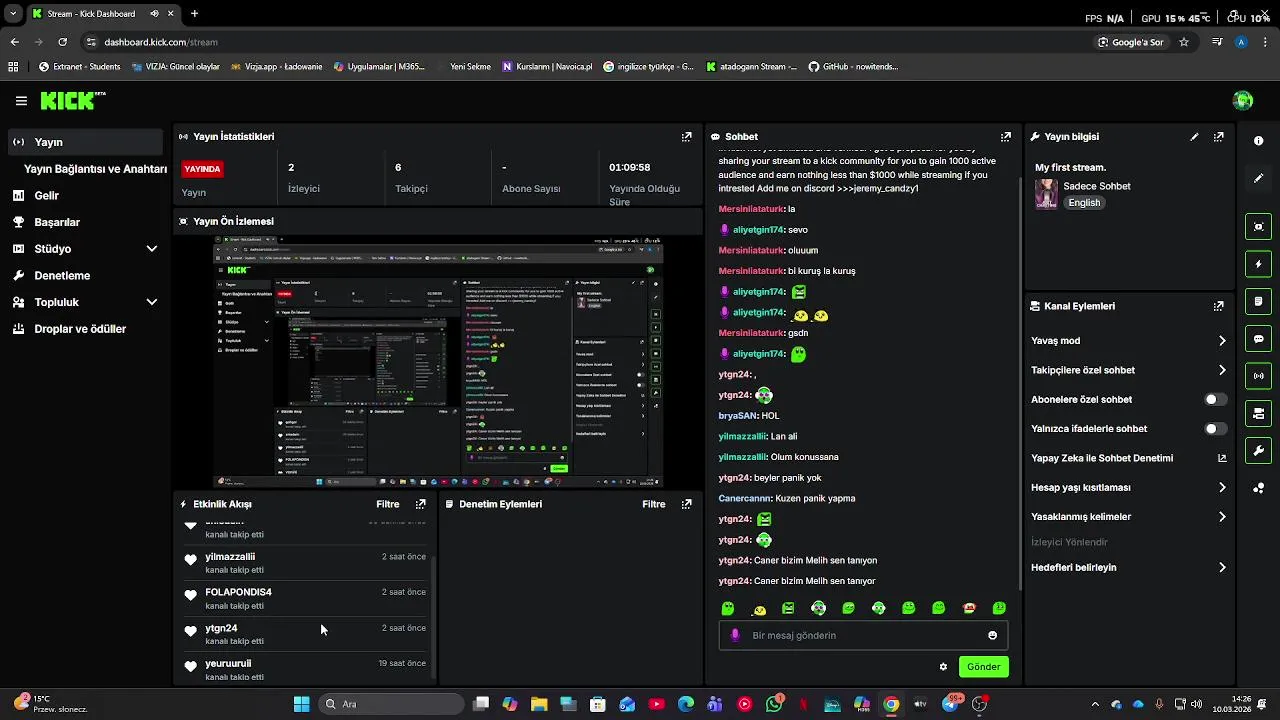Edit stream info with the Yayın bilgisi pencil icon
The image size is (1280, 720).
1194,137
